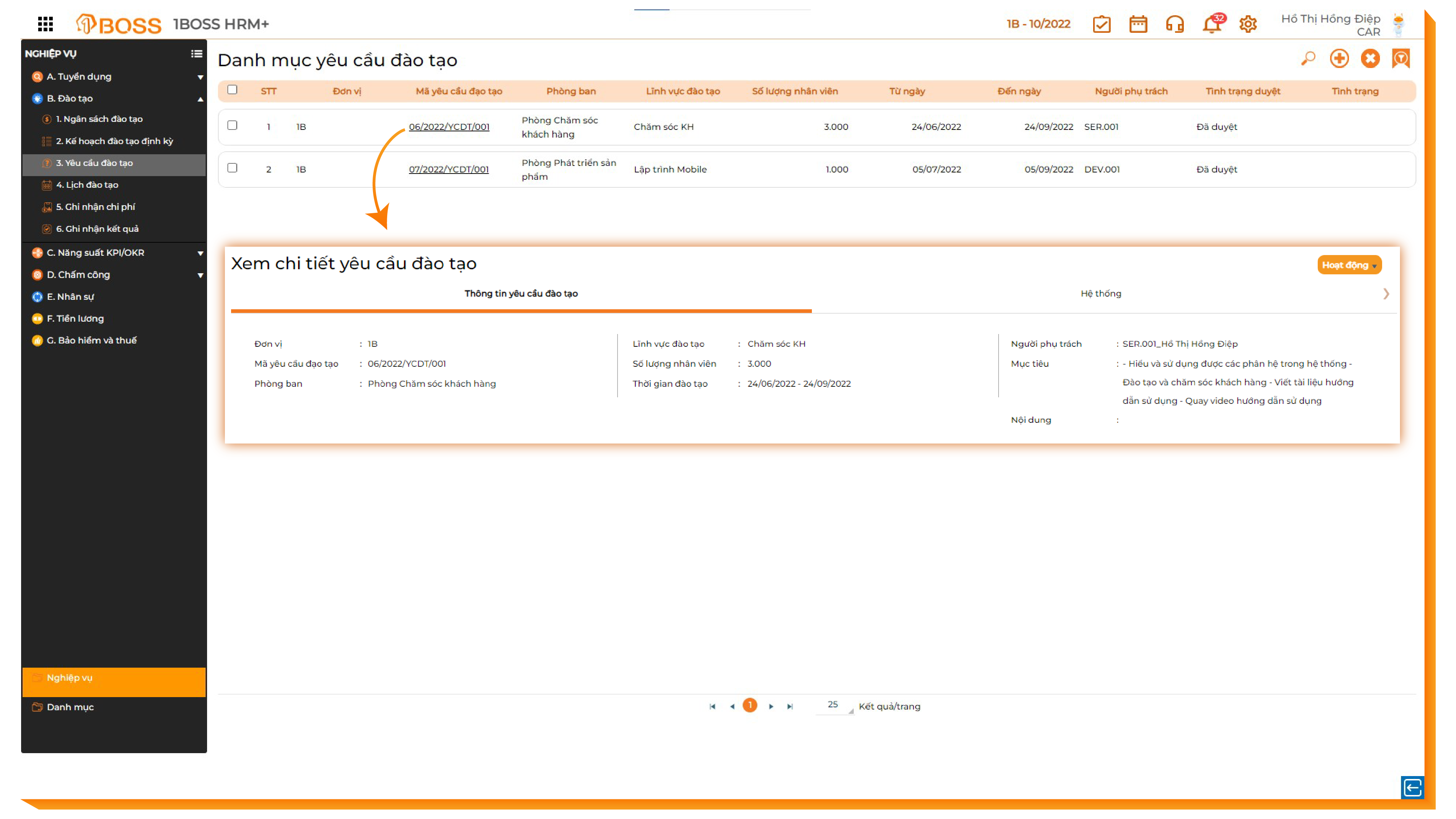1456x819 pixels.
Task: Click the Danh mục sidebar button
Action: point(70,707)
